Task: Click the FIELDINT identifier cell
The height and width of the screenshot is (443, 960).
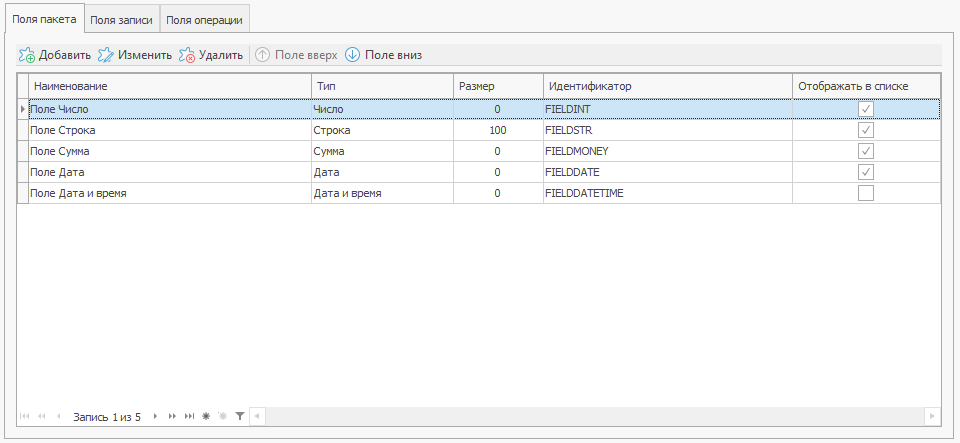Action: pos(668,109)
